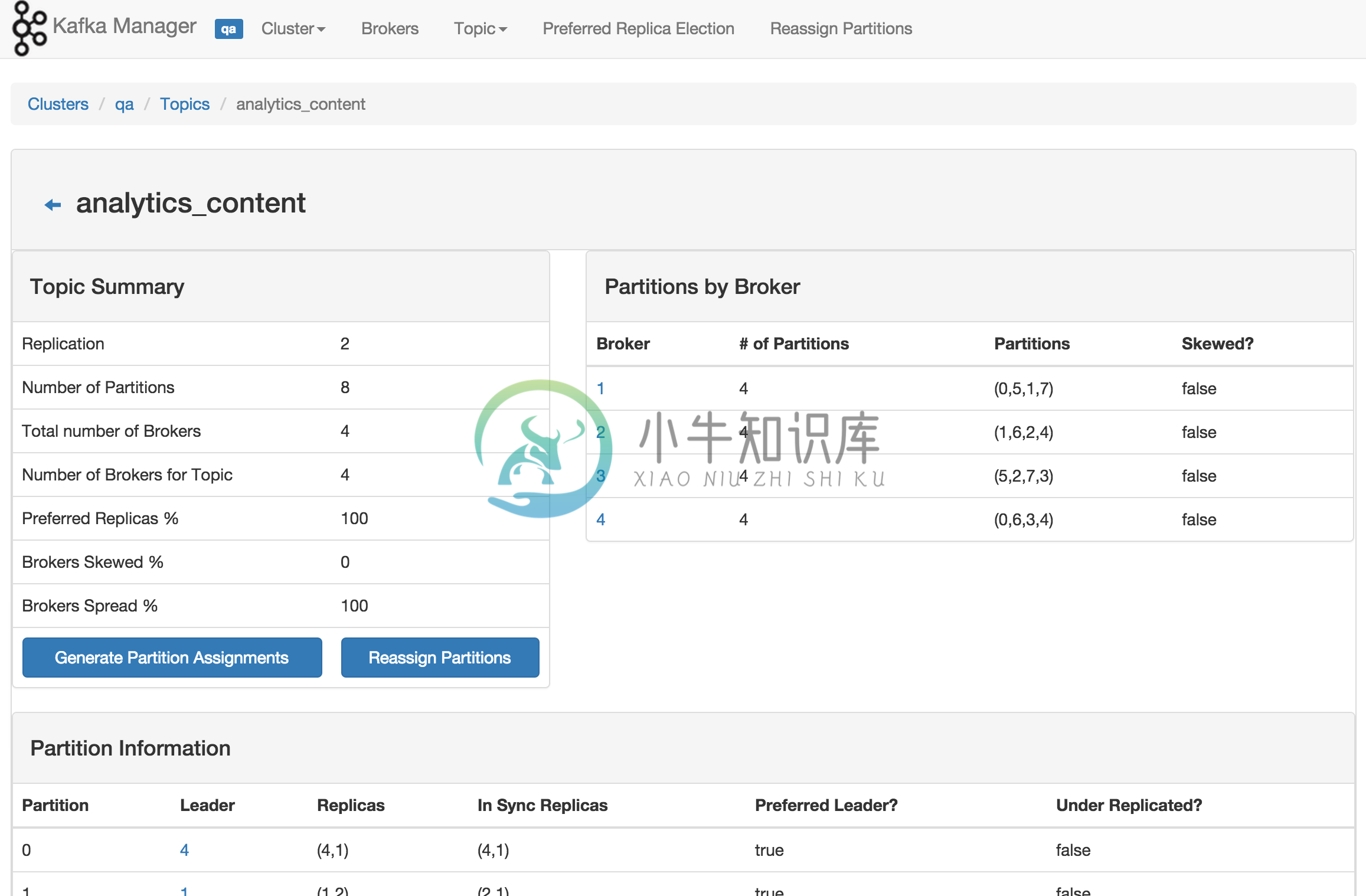Click the partitions value (1,6,2,4)
The height and width of the screenshot is (896, 1366).
click(x=1024, y=432)
